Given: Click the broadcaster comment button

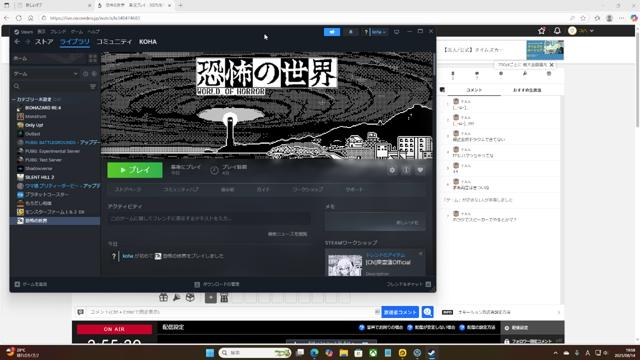Looking at the screenshot, I should pyautogui.click(x=400, y=312).
